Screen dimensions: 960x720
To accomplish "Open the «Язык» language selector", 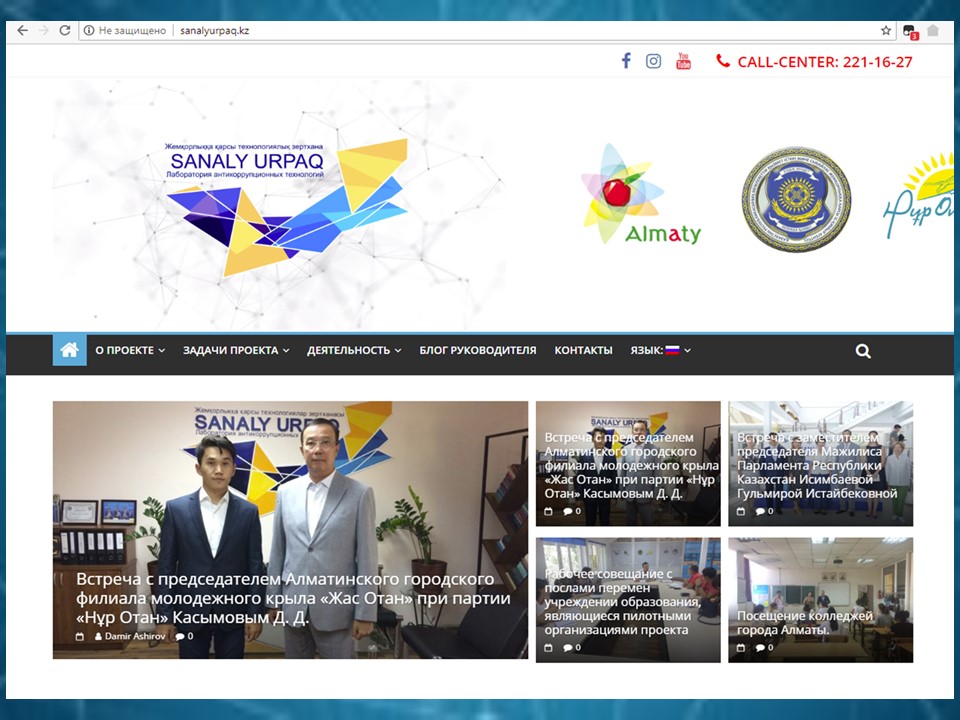I will [x=660, y=351].
